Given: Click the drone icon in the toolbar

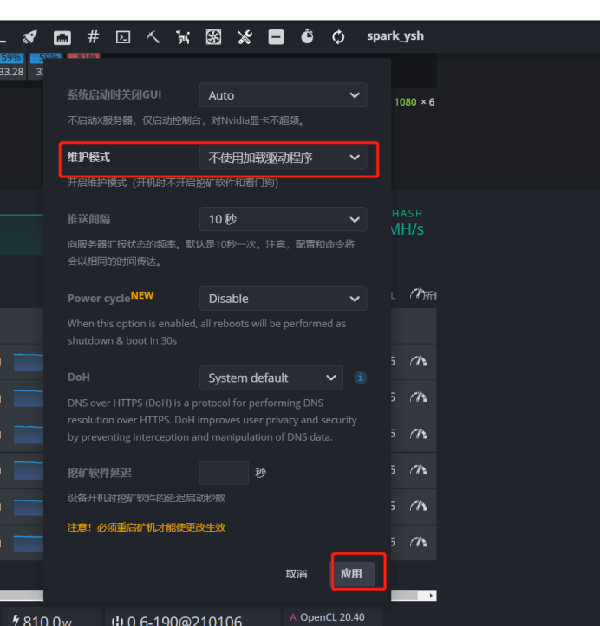Looking at the screenshot, I should coord(183,37).
